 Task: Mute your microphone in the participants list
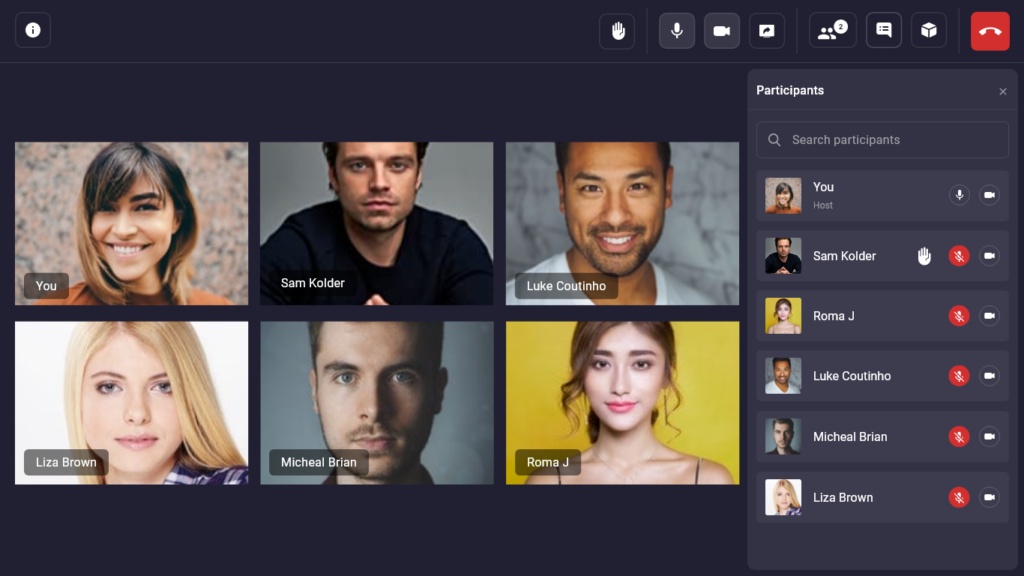959,195
